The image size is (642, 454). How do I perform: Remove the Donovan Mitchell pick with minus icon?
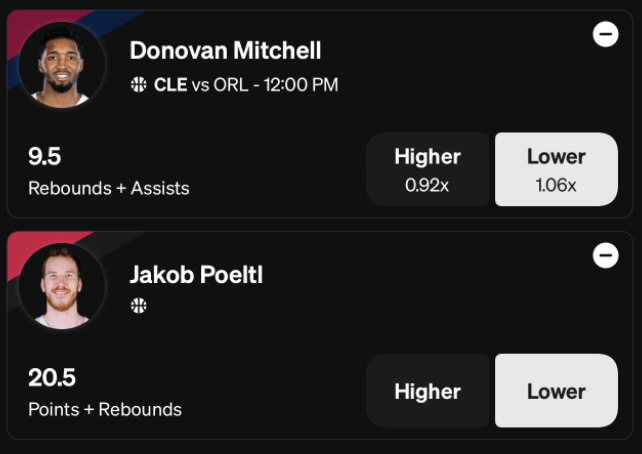tap(606, 34)
